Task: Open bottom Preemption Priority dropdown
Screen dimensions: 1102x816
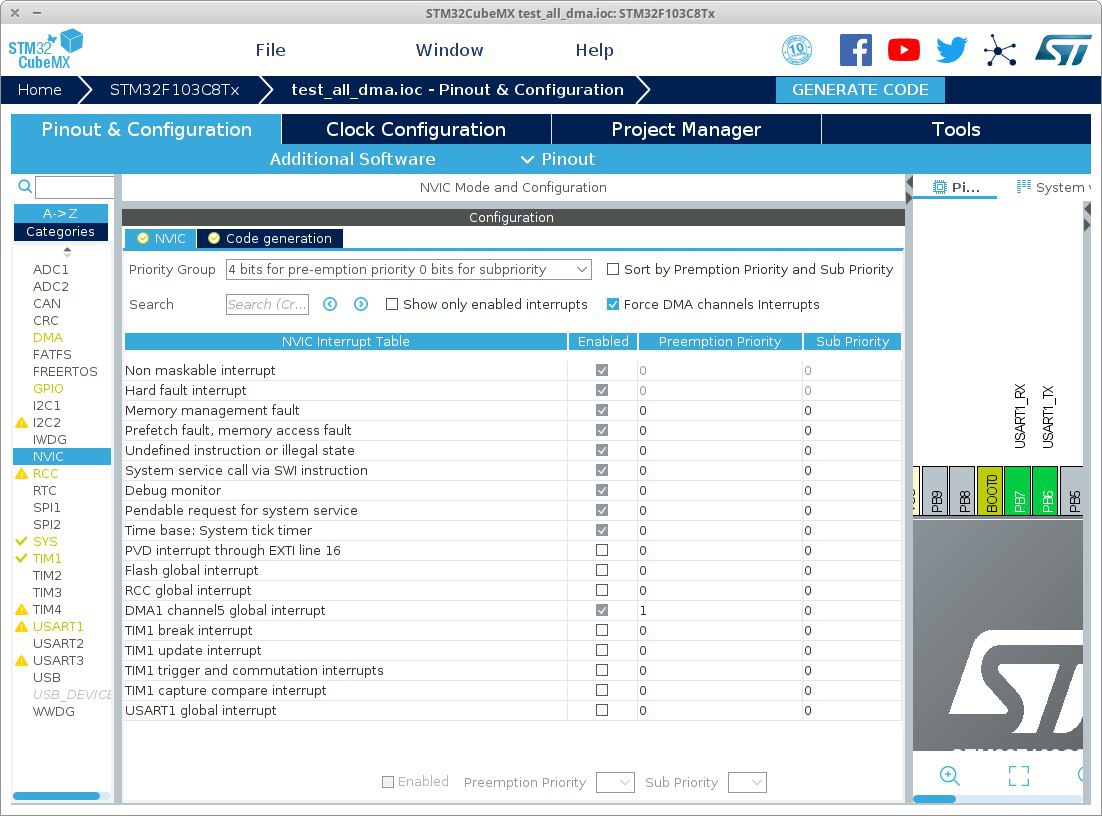Action: click(x=615, y=782)
